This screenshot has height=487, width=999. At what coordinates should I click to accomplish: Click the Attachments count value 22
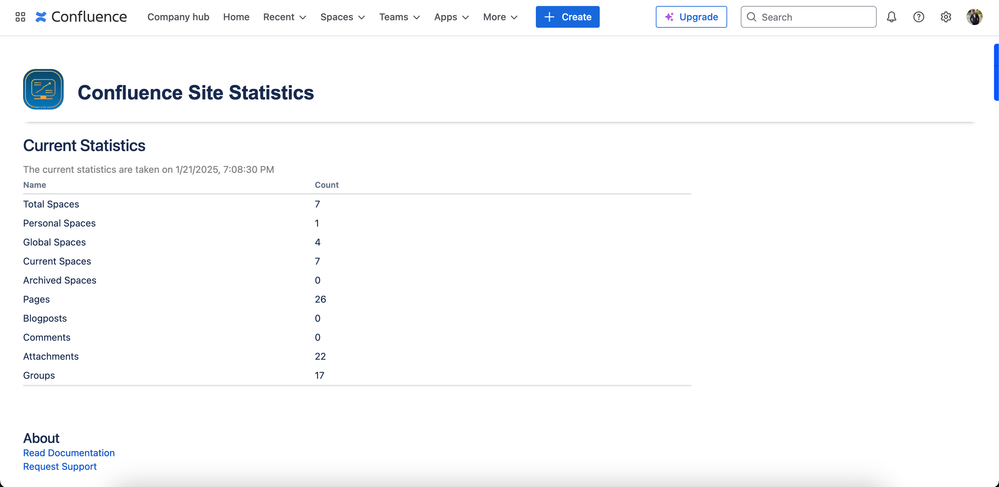tap(320, 356)
